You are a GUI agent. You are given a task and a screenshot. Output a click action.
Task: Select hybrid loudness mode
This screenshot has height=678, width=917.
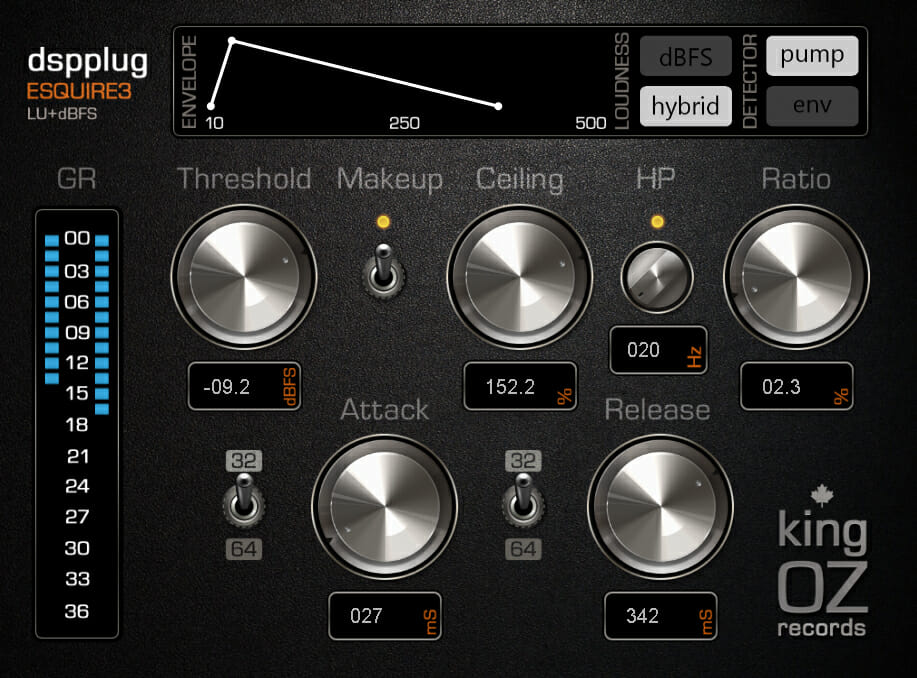686,106
